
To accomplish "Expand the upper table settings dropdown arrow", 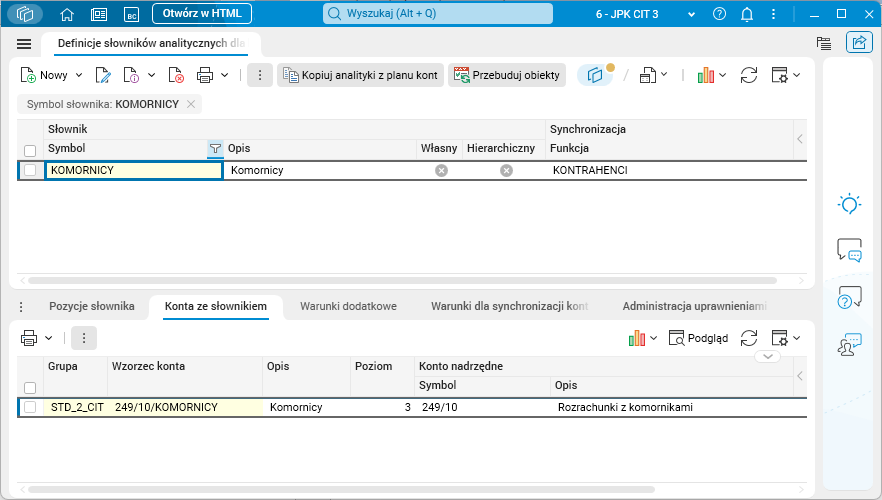I will click(796, 75).
